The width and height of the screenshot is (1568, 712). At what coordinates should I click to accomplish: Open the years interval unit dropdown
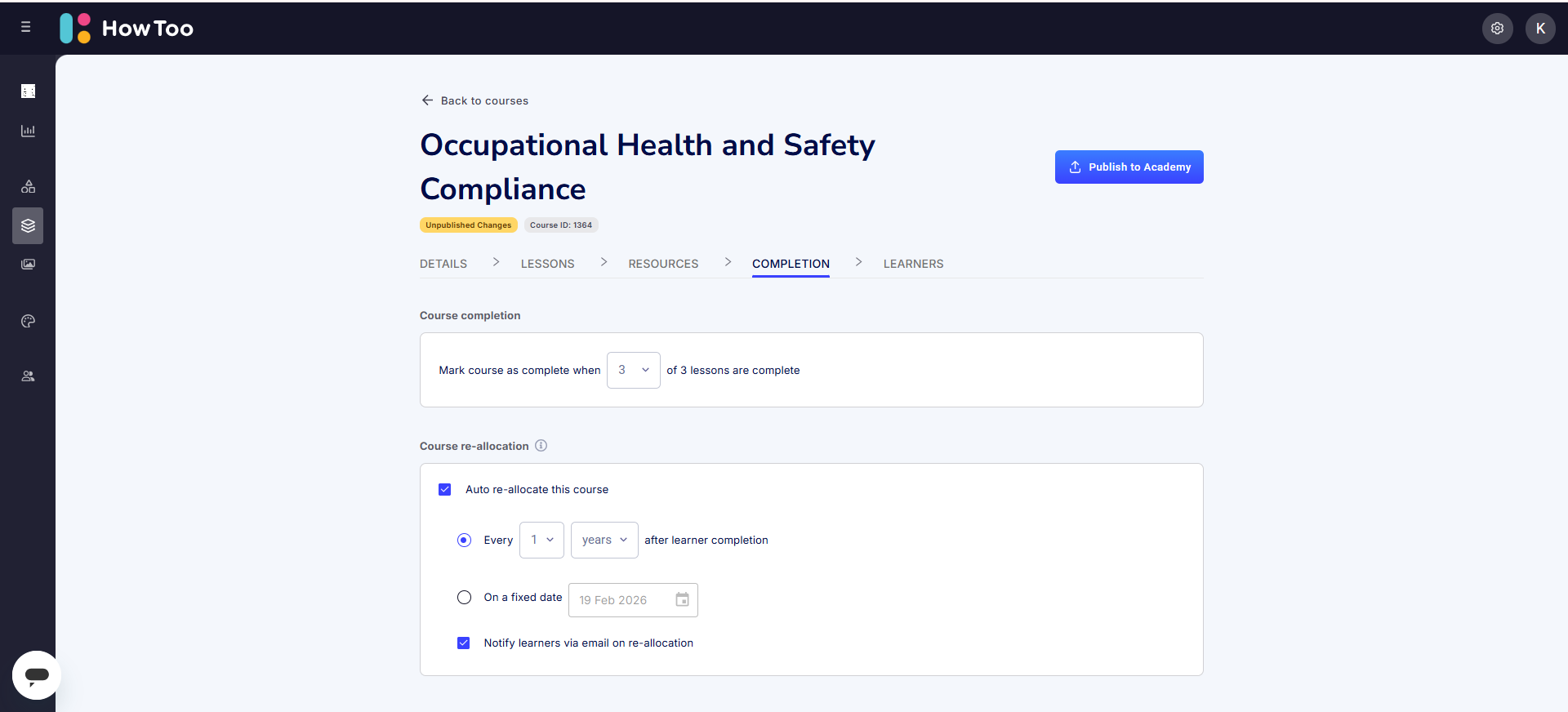[604, 541]
